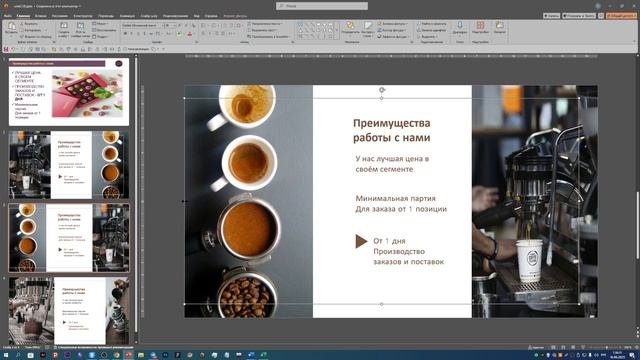
Task: Select the first slide thumbnail with chocolates
Action: pyautogui.click(x=69, y=92)
